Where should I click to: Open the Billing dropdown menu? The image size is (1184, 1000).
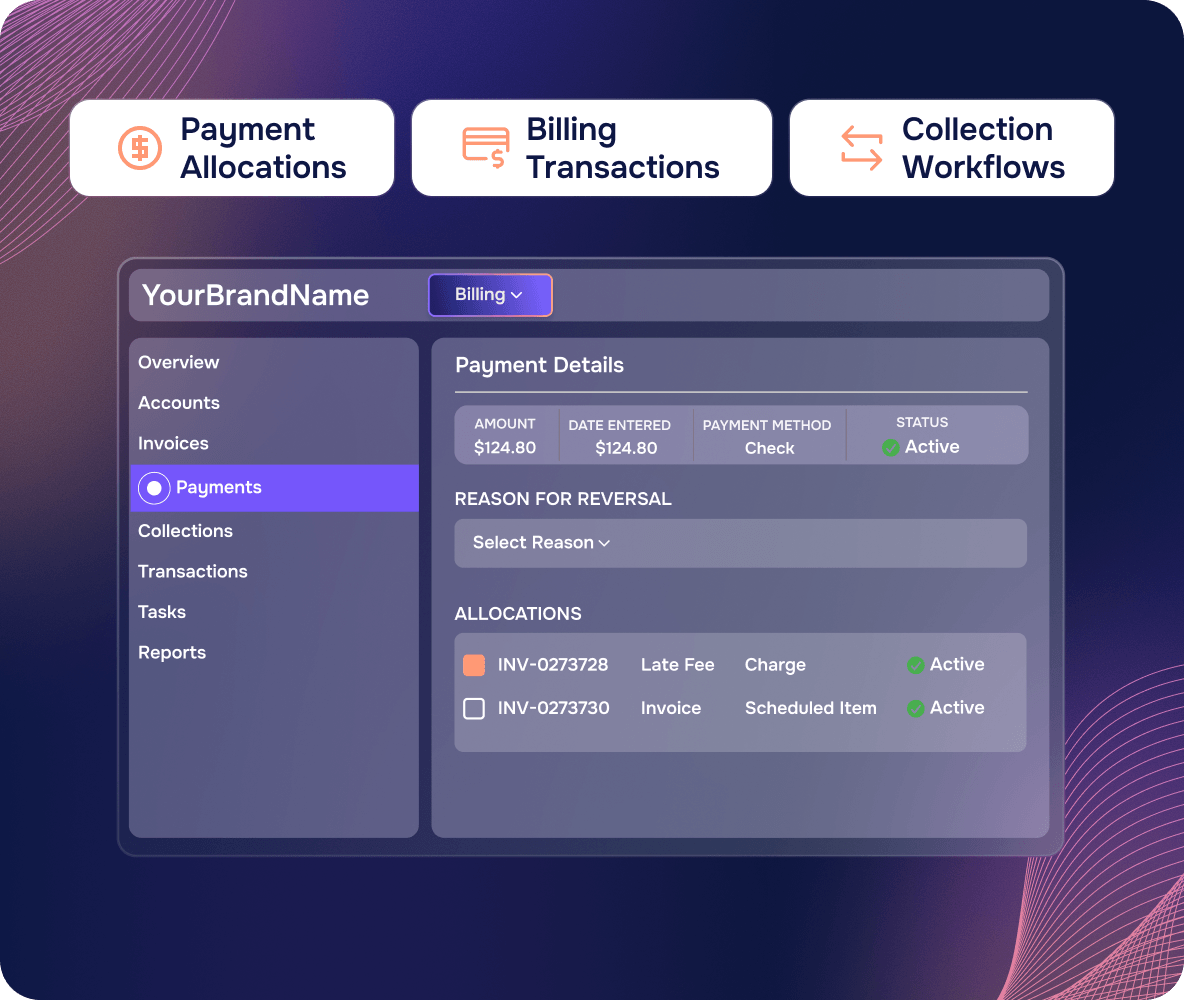tap(490, 295)
